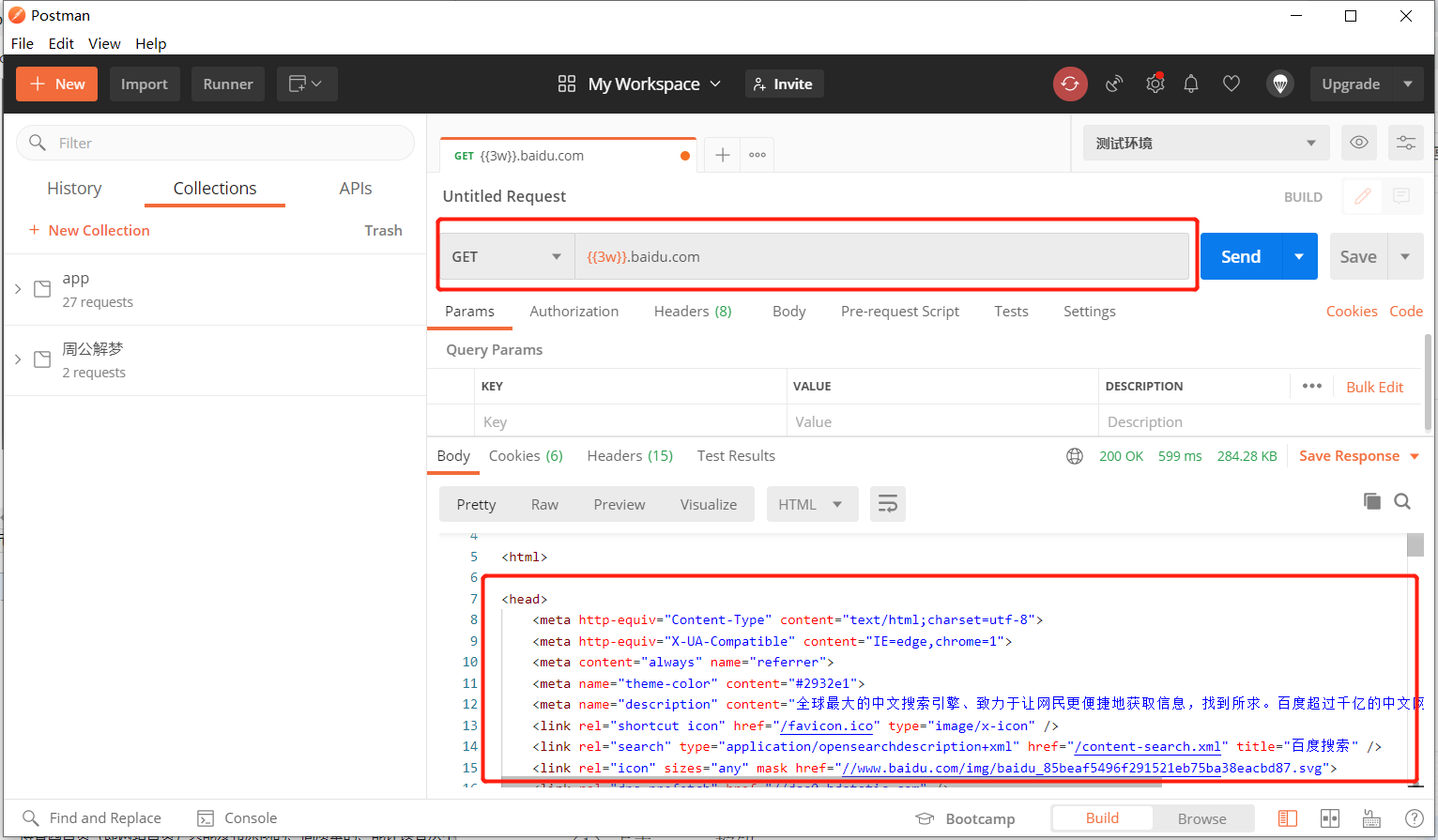The image size is (1438, 840).
Task: Open the 测试环境 environment dropdown
Action: coord(1206,143)
